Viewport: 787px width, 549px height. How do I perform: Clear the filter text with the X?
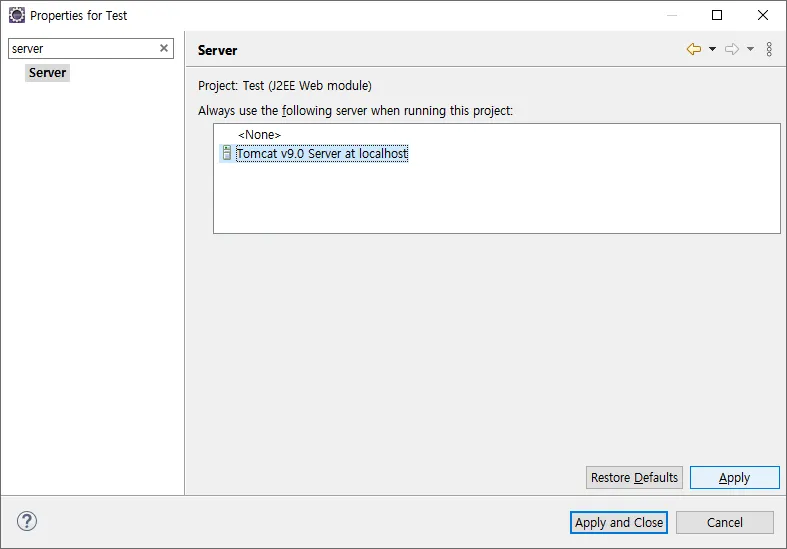coord(164,48)
